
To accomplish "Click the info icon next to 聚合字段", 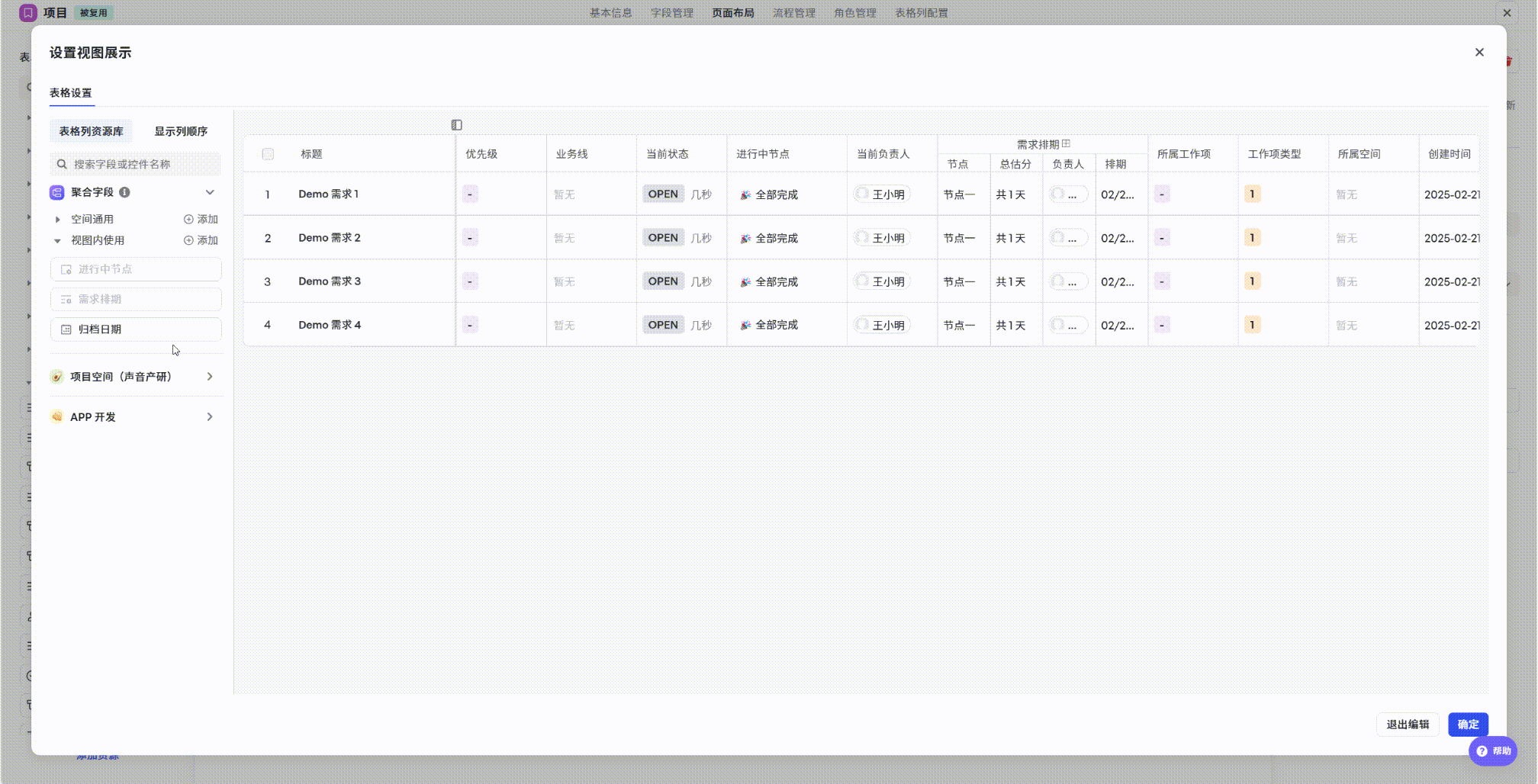I will (x=124, y=192).
